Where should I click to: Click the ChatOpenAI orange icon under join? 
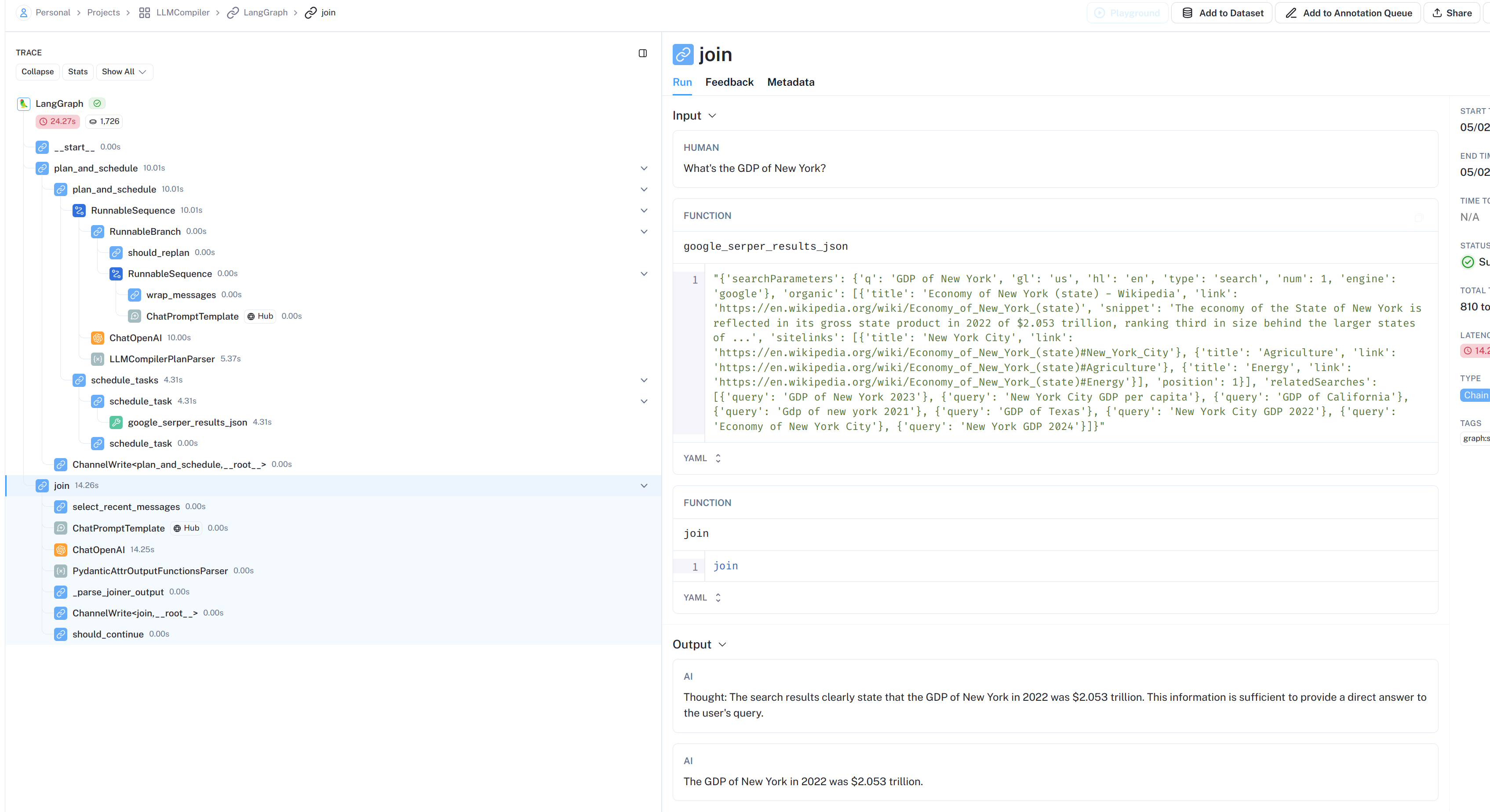(x=61, y=550)
